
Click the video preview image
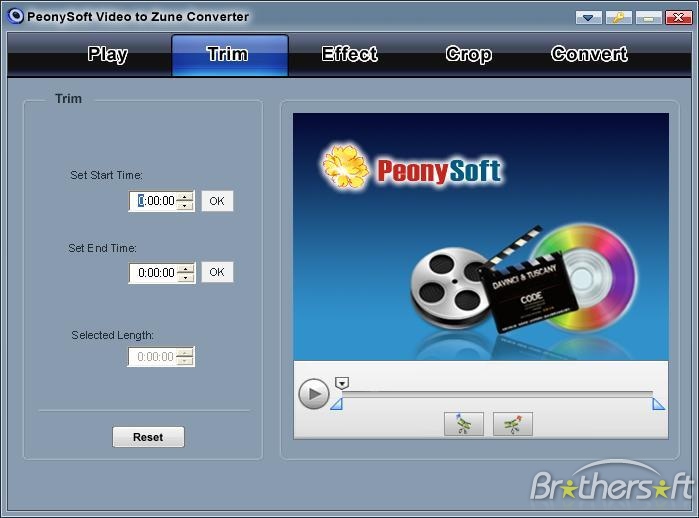pos(481,236)
